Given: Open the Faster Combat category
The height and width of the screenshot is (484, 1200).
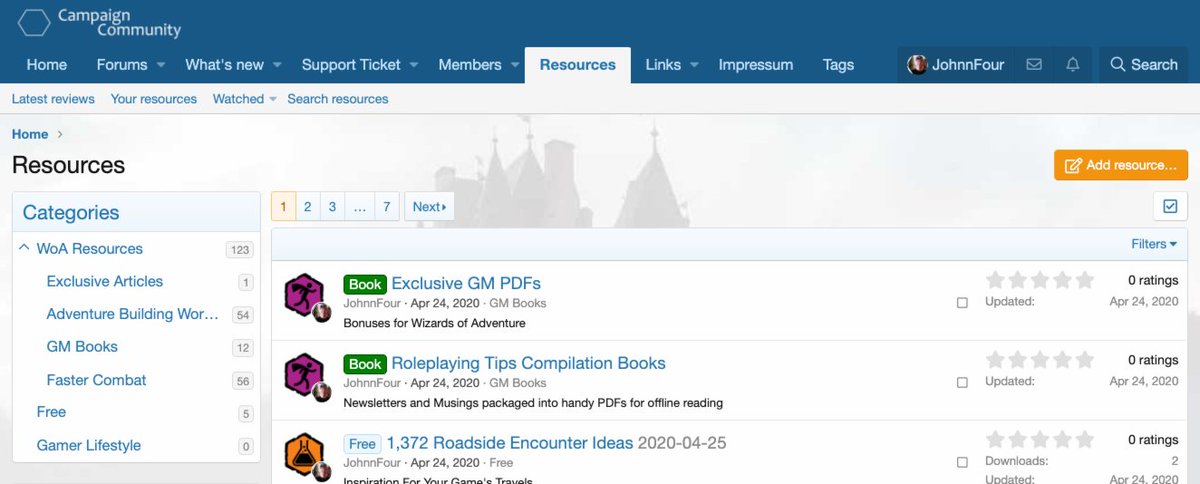Looking at the screenshot, I should pyautogui.click(x=96, y=380).
